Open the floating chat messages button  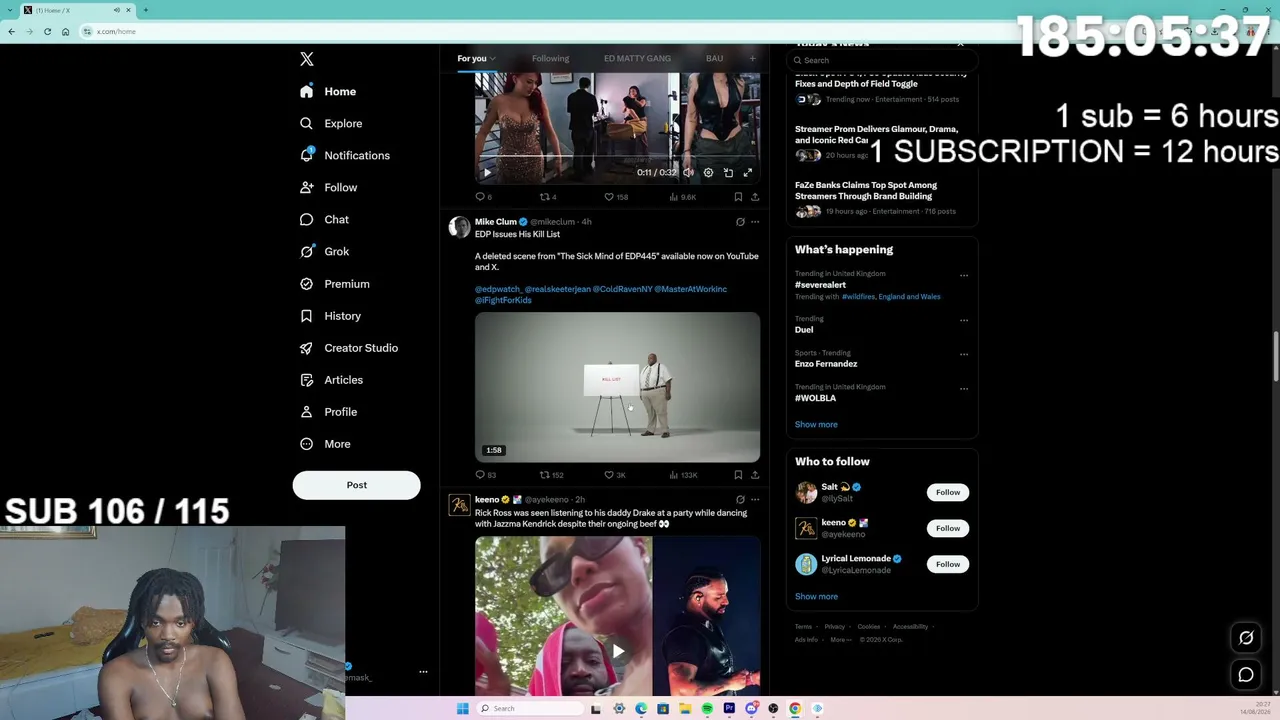pyautogui.click(x=1246, y=675)
